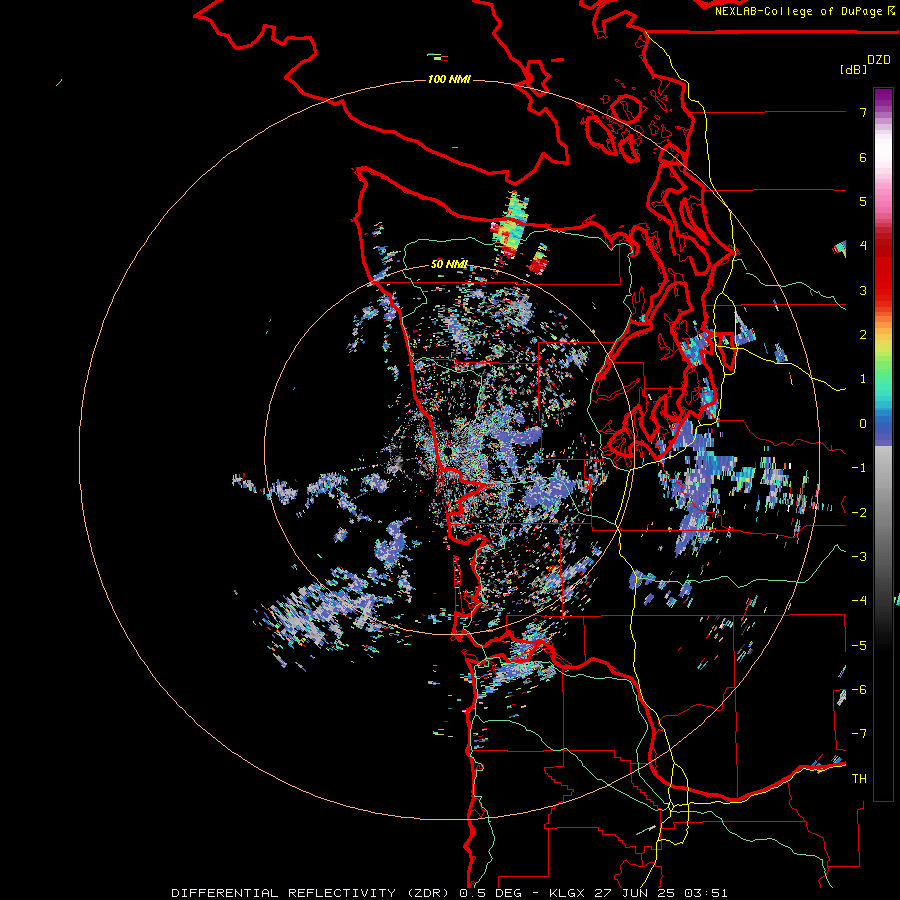Click the "50 NMI" range ring label

tap(449, 264)
